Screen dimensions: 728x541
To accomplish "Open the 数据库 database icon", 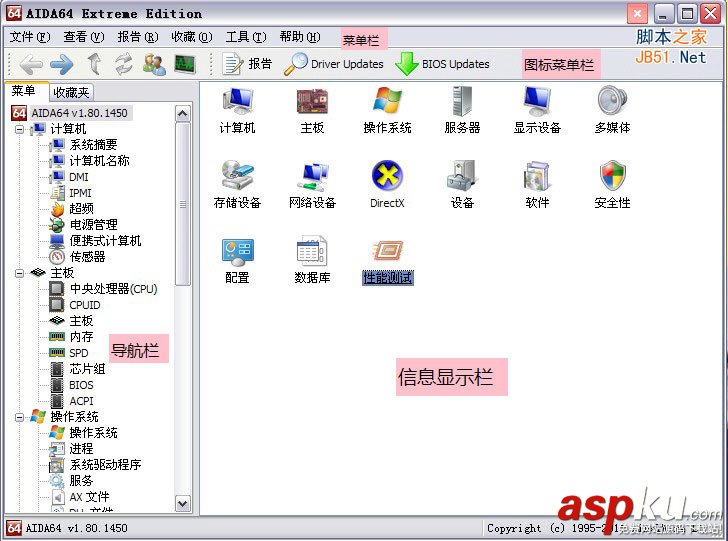I will 312,261.
